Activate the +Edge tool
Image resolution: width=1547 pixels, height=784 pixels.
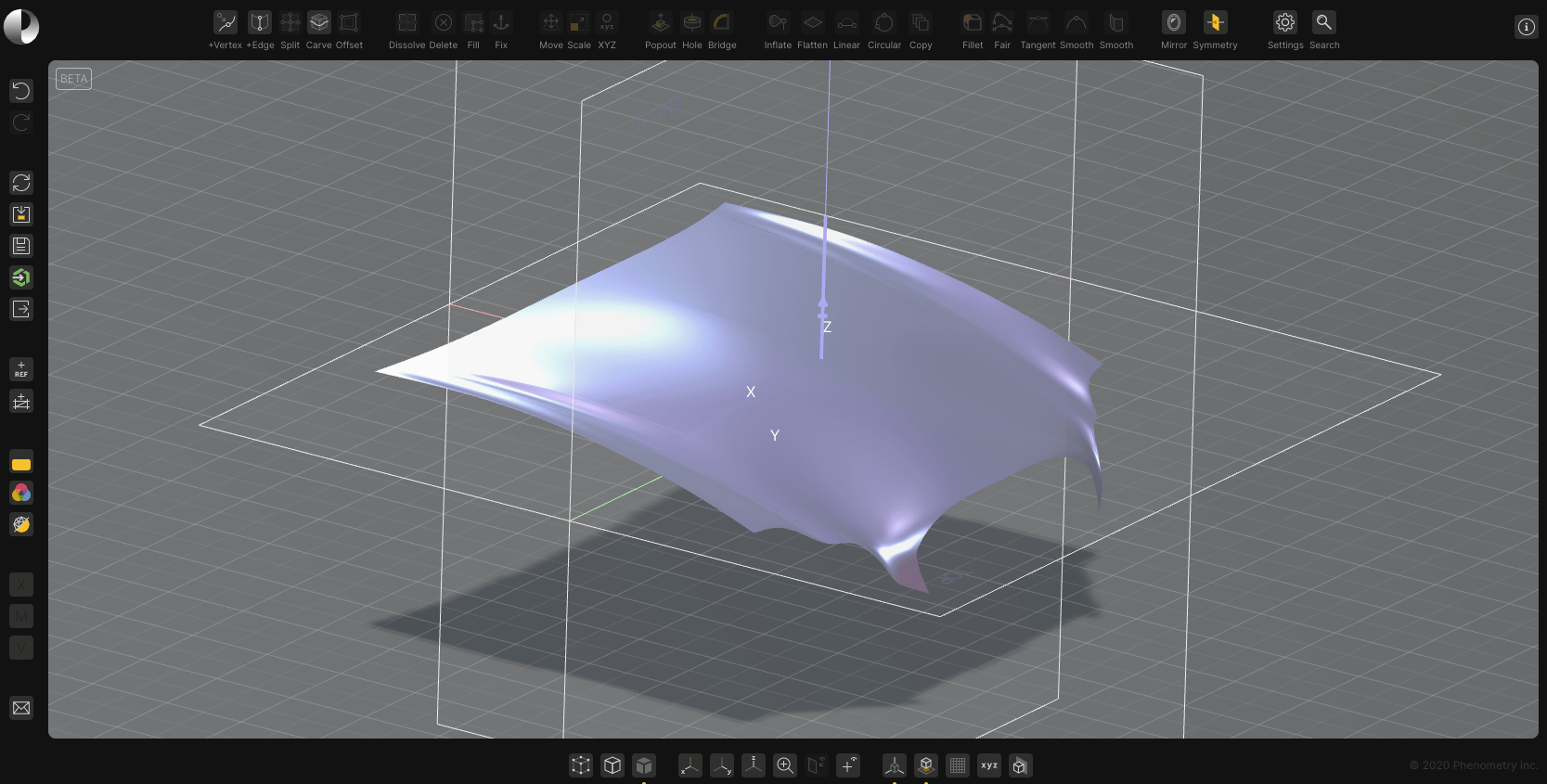click(260, 22)
